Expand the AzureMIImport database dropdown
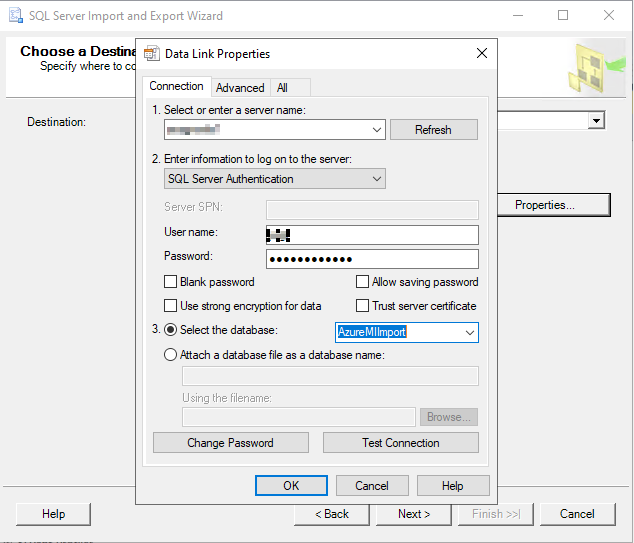The image size is (634, 543). (469, 332)
